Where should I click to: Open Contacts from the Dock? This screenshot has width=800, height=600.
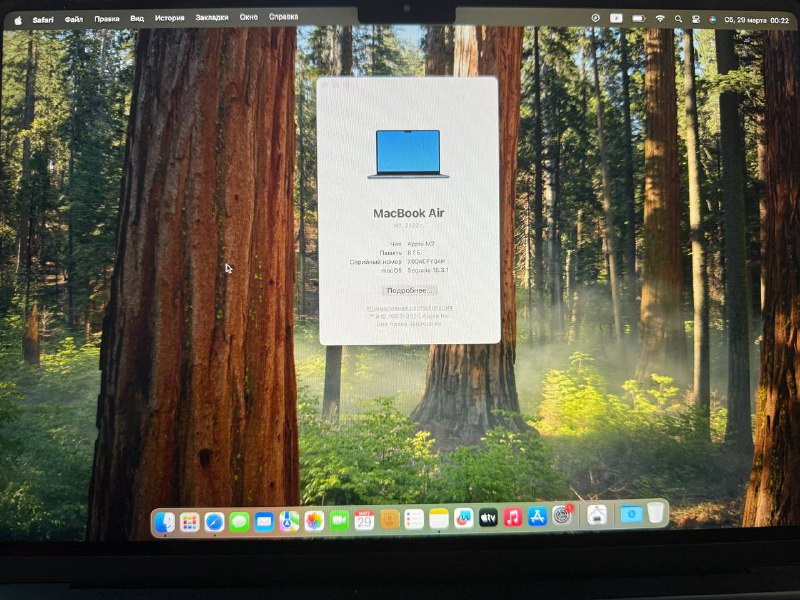coord(389,520)
